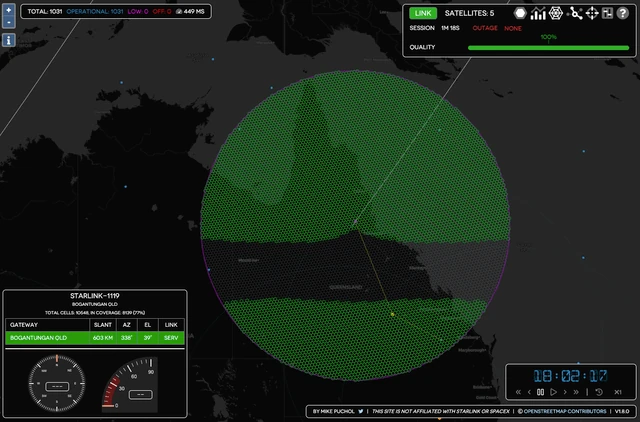Toggle the hexagon coverage cells icon
Image resolution: width=640 pixels, height=422 pixels.
pyautogui.click(x=520, y=13)
